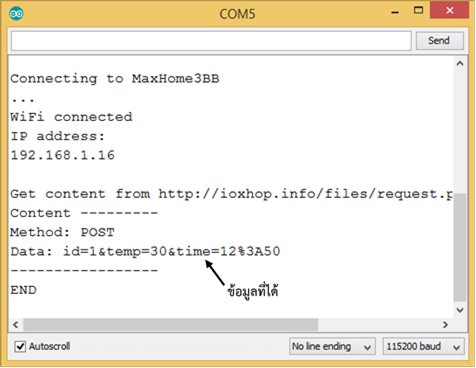Click the Arduino logo icon in title bar
This screenshot has width=476, height=368.
pyautogui.click(x=16, y=14)
